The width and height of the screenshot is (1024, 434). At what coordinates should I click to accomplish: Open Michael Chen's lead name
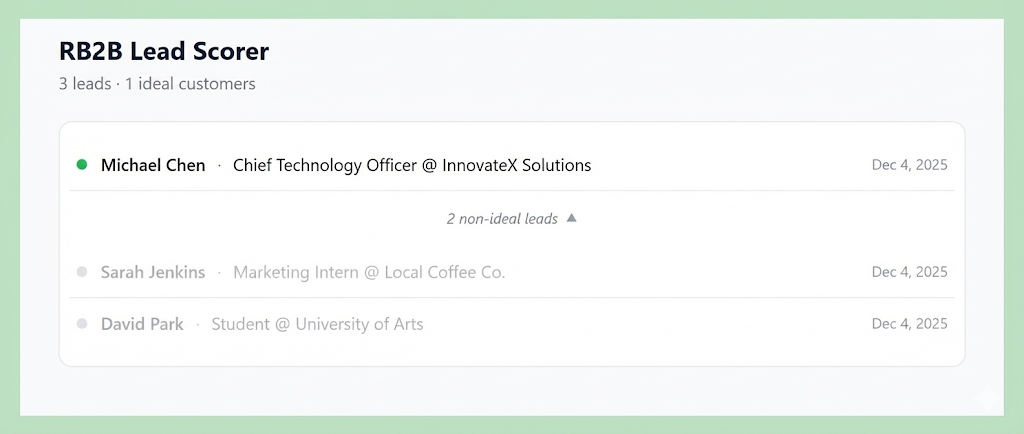click(153, 165)
